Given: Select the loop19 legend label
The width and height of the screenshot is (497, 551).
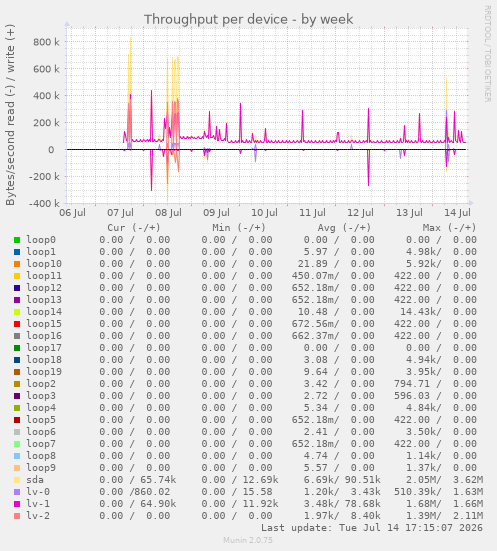Looking at the screenshot, I should pyautogui.click(x=44, y=372).
